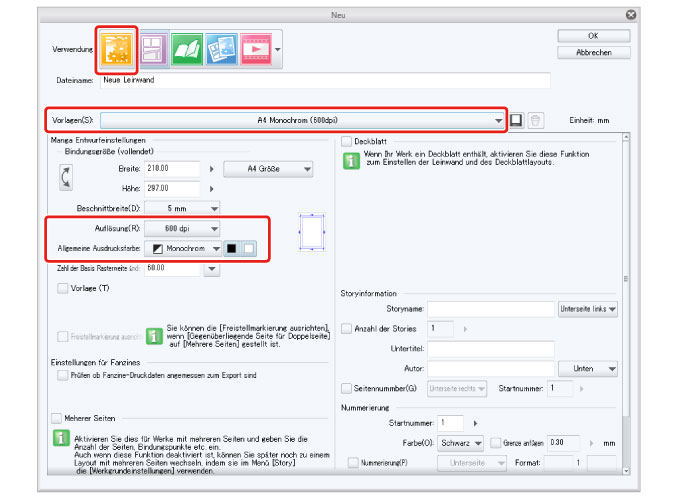697x498 pixels.
Task: Click Freistellmarkierung green info icon
Action: tap(154, 336)
